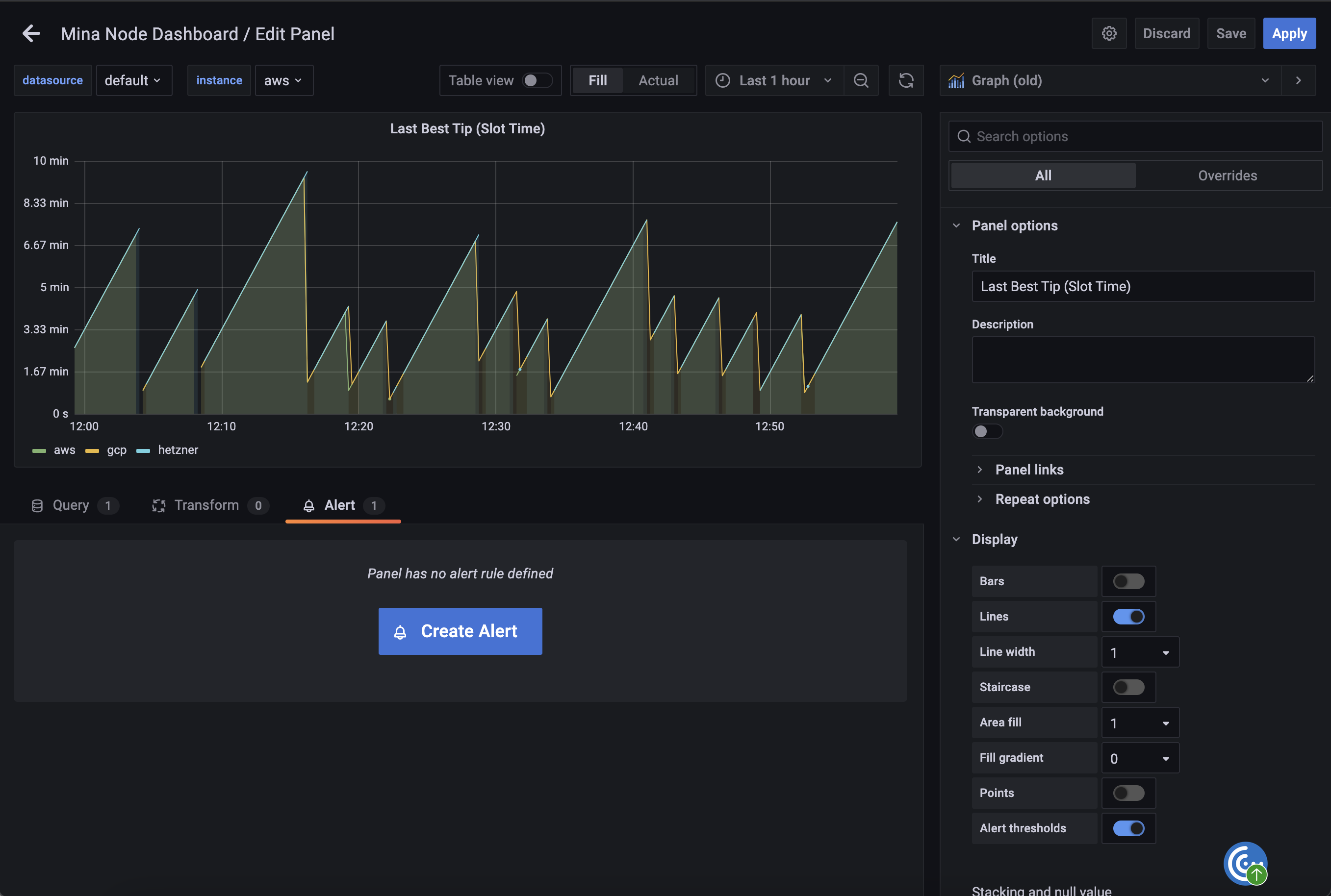Screen dimensions: 1331x896
Task: Click the right chevron beside Graph (old)
Action: click(x=1298, y=80)
